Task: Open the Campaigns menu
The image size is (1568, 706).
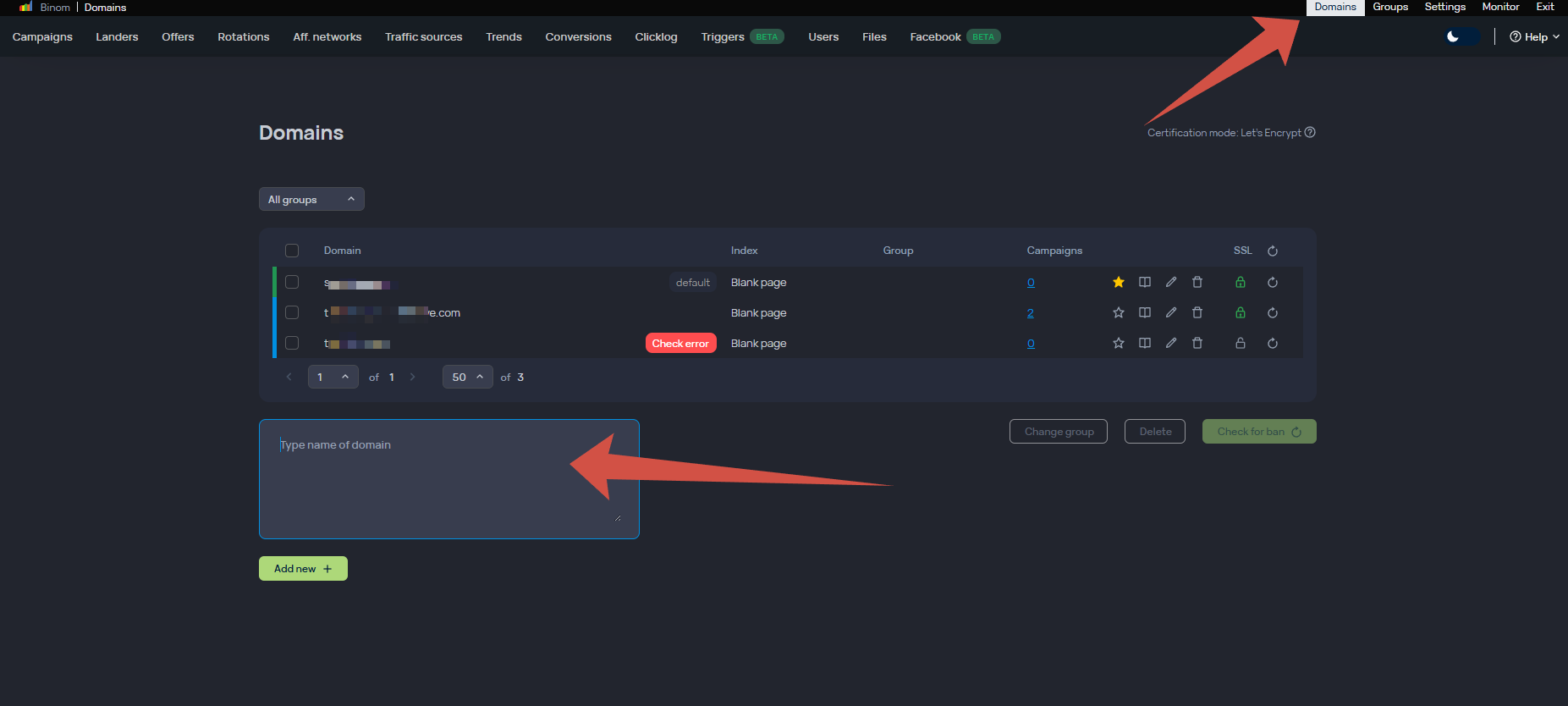Action: click(42, 36)
